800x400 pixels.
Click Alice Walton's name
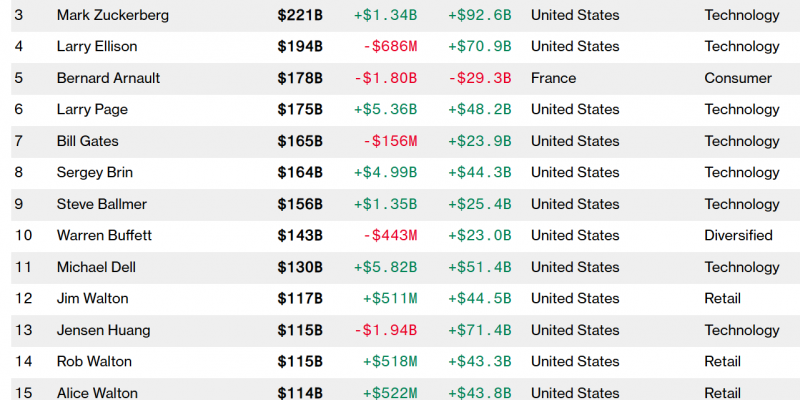(97, 393)
